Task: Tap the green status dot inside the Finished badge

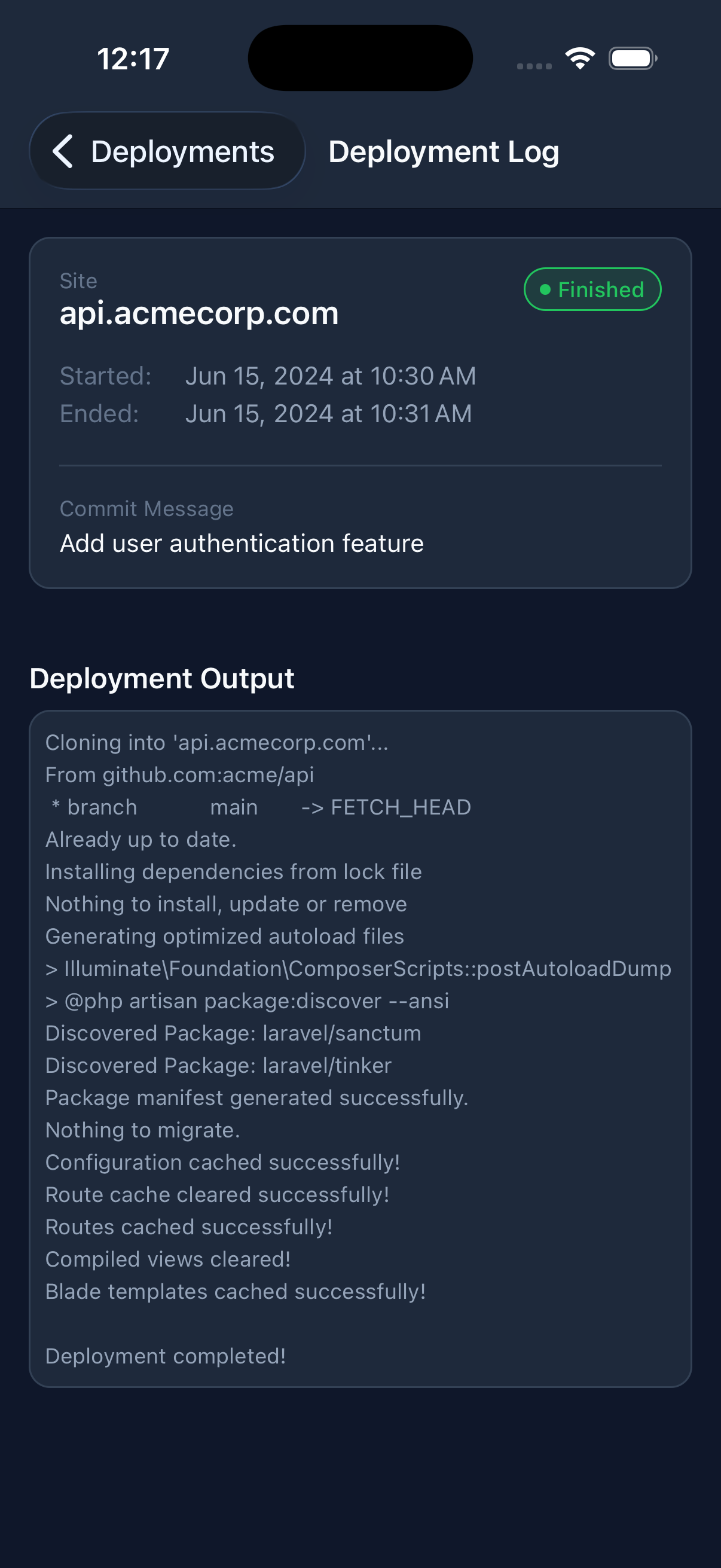Action: pyautogui.click(x=545, y=288)
